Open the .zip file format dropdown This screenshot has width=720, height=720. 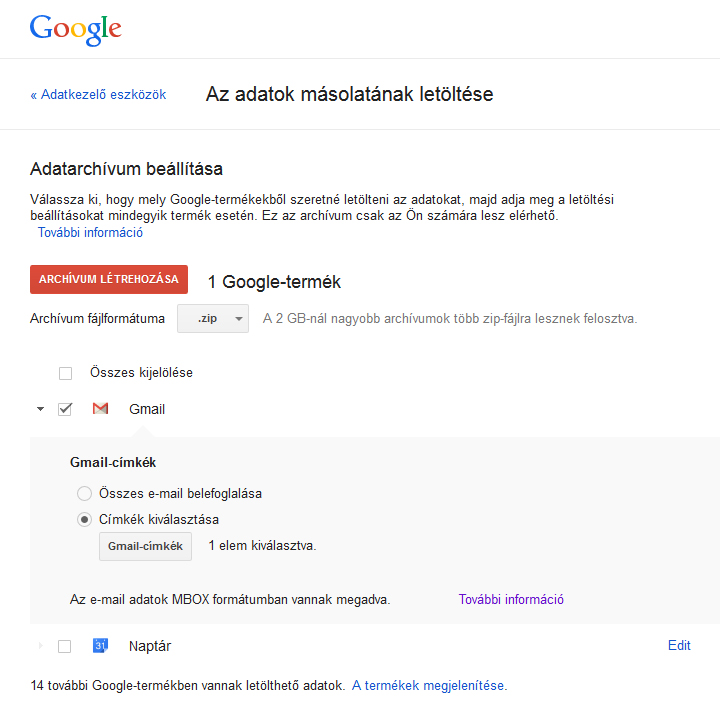(213, 319)
